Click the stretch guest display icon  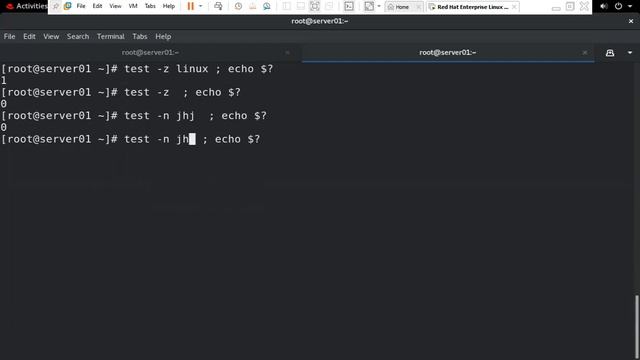[369, 6]
